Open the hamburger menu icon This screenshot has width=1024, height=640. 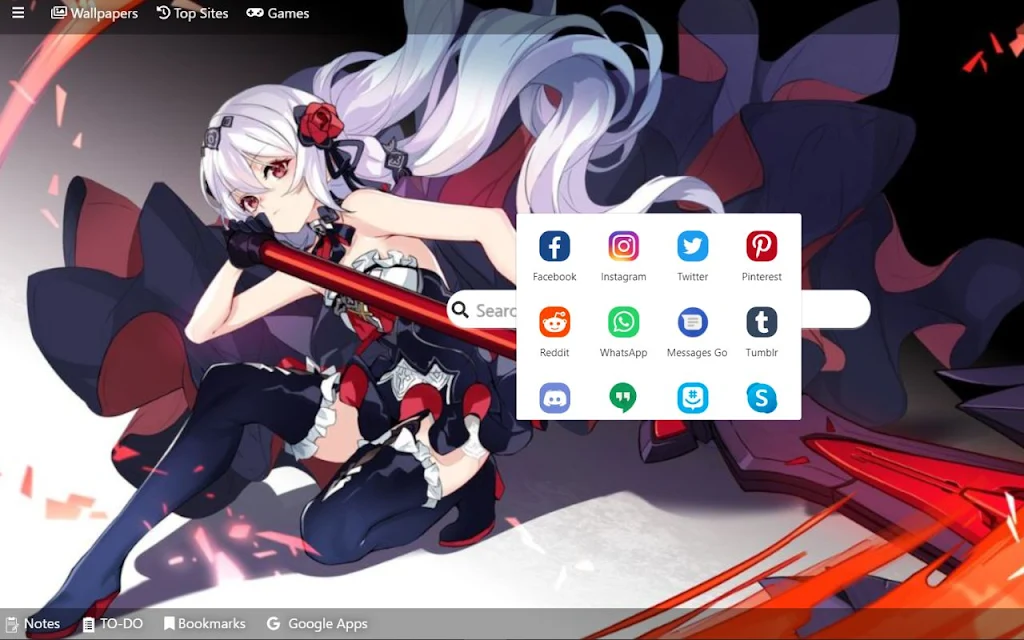[18, 13]
